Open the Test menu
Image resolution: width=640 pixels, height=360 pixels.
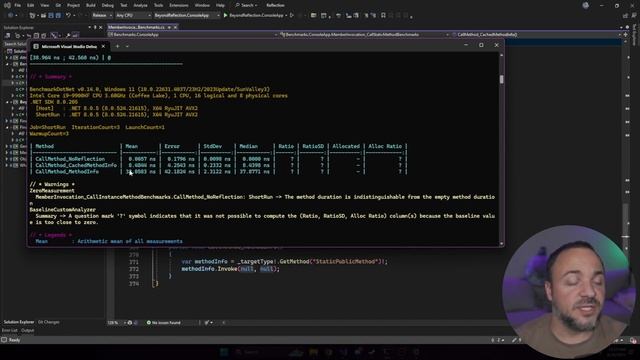pos(124,5)
